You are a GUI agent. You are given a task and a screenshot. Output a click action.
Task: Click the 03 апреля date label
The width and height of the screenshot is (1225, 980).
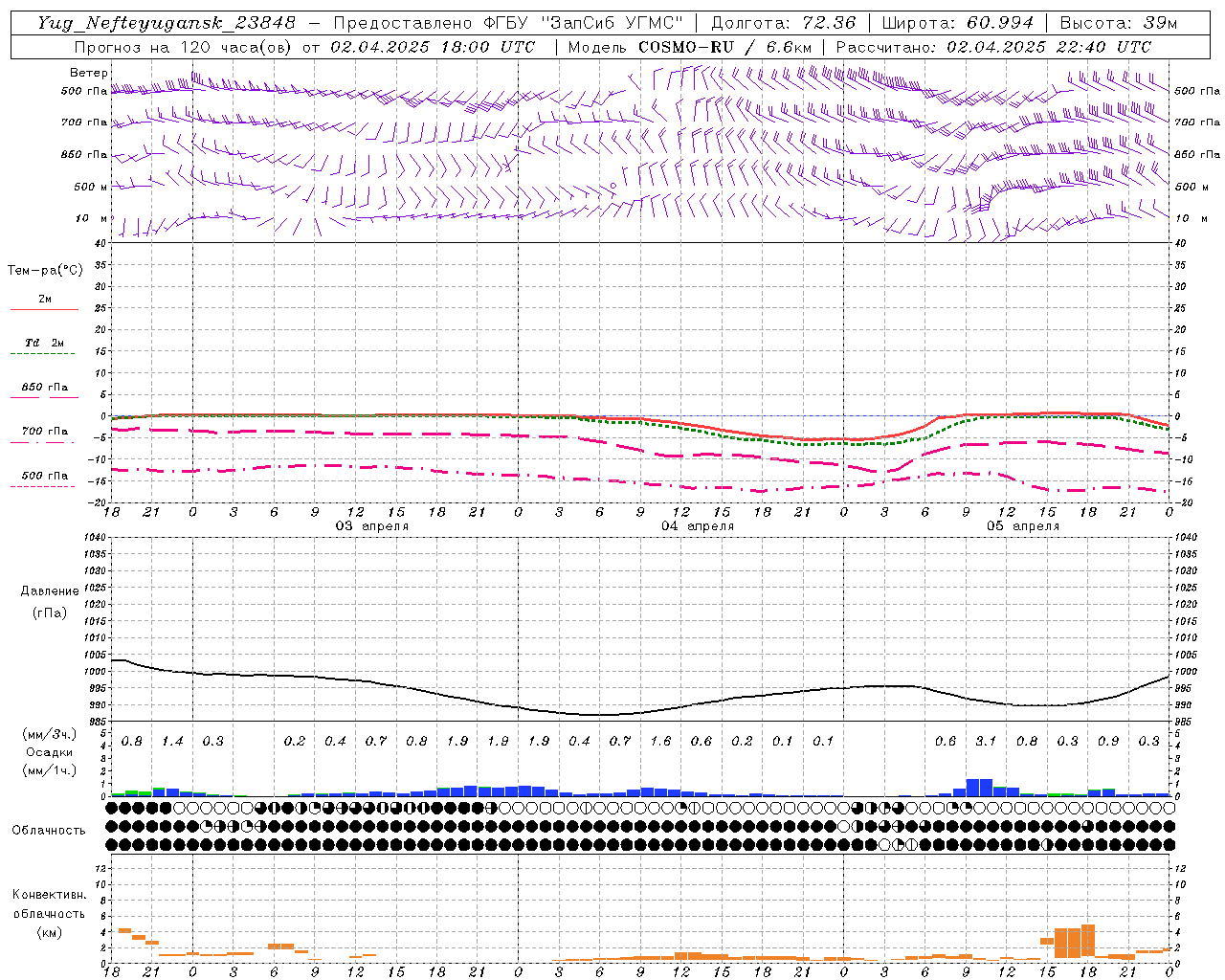pyautogui.click(x=371, y=526)
